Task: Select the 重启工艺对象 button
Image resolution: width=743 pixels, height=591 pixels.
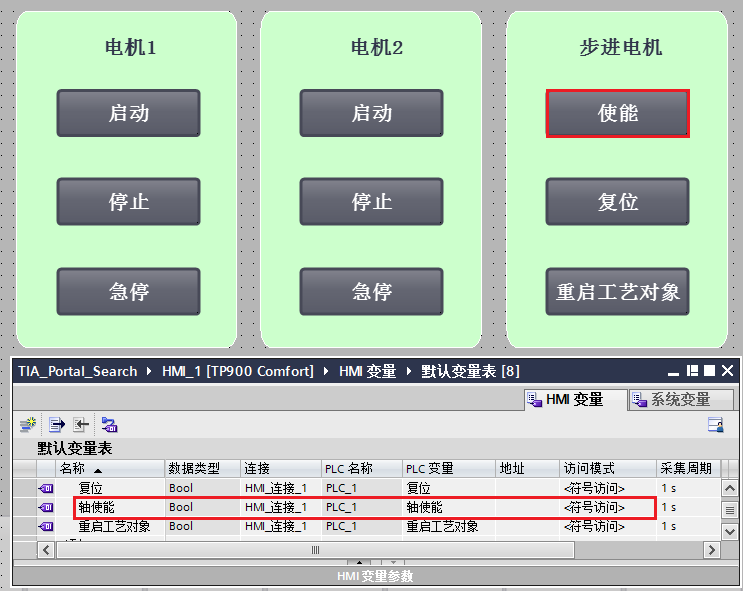Action: click(x=617, y=291)
